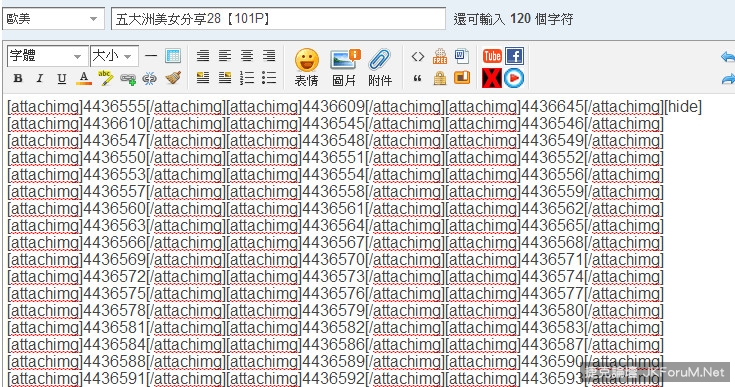Click attachment code 4436564 in editor
The height and width of the screenshot is (387, 735).
click(x=333, y=225)
